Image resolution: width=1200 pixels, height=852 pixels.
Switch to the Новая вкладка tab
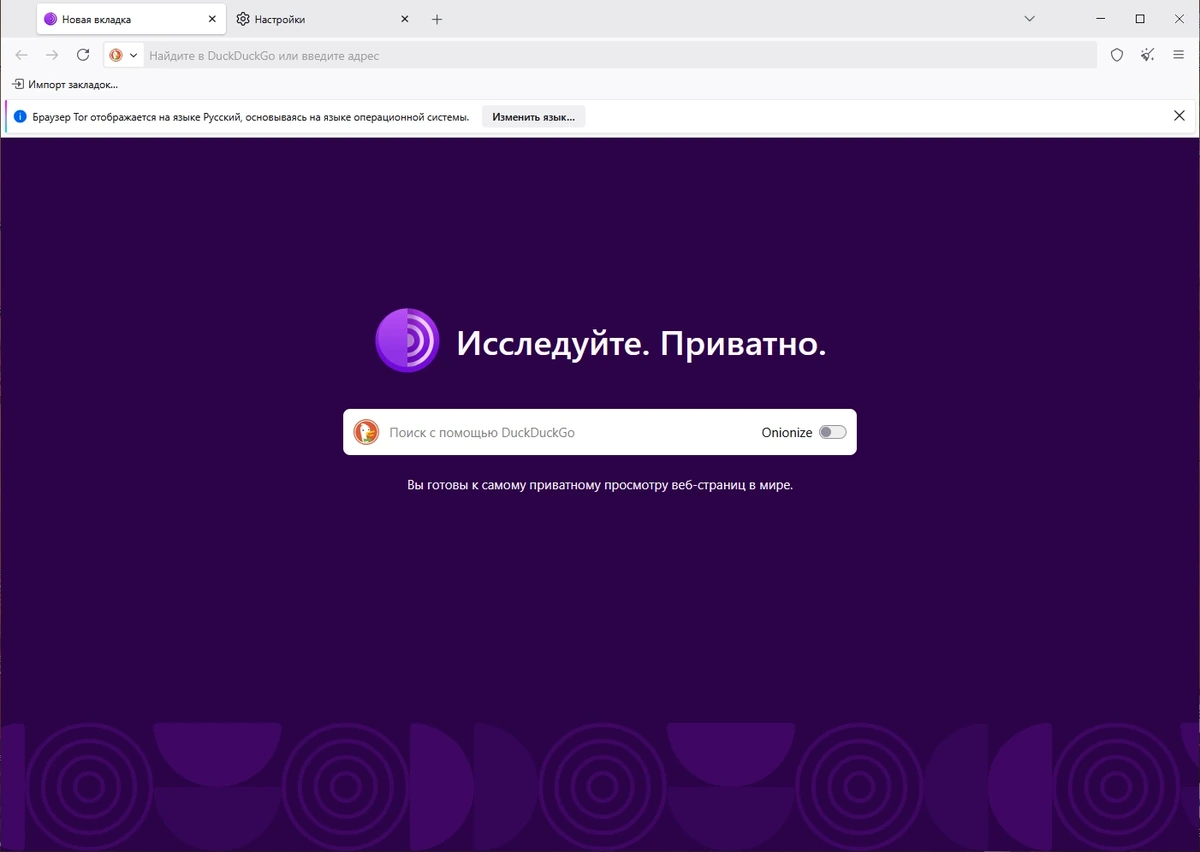[131, 19]
